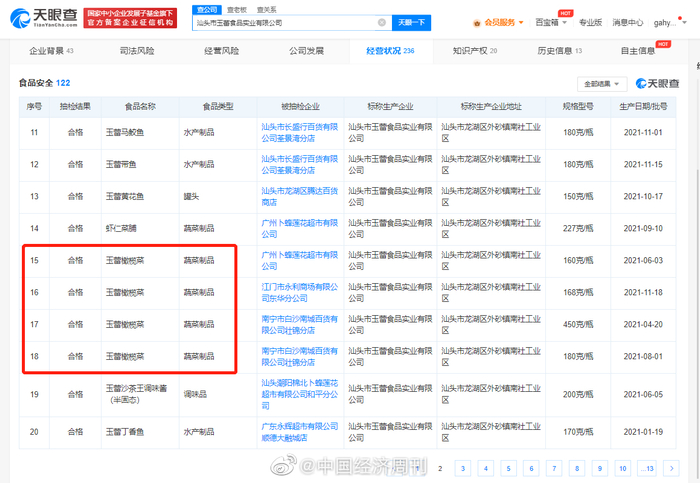Select the 227克/瓶 specification cell
Viewport: 700px width, 483px height.
click(578, 229)
